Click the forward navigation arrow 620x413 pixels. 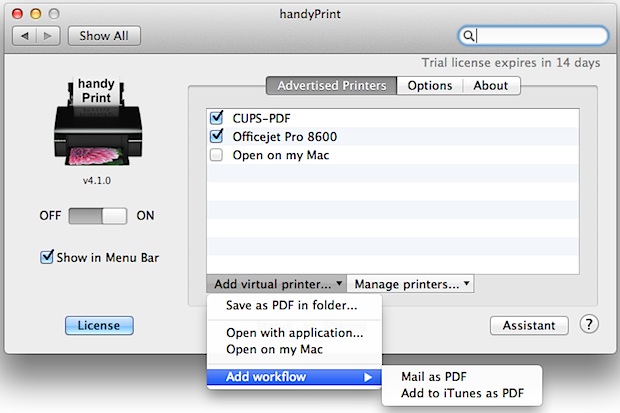[x=49, y=36]
